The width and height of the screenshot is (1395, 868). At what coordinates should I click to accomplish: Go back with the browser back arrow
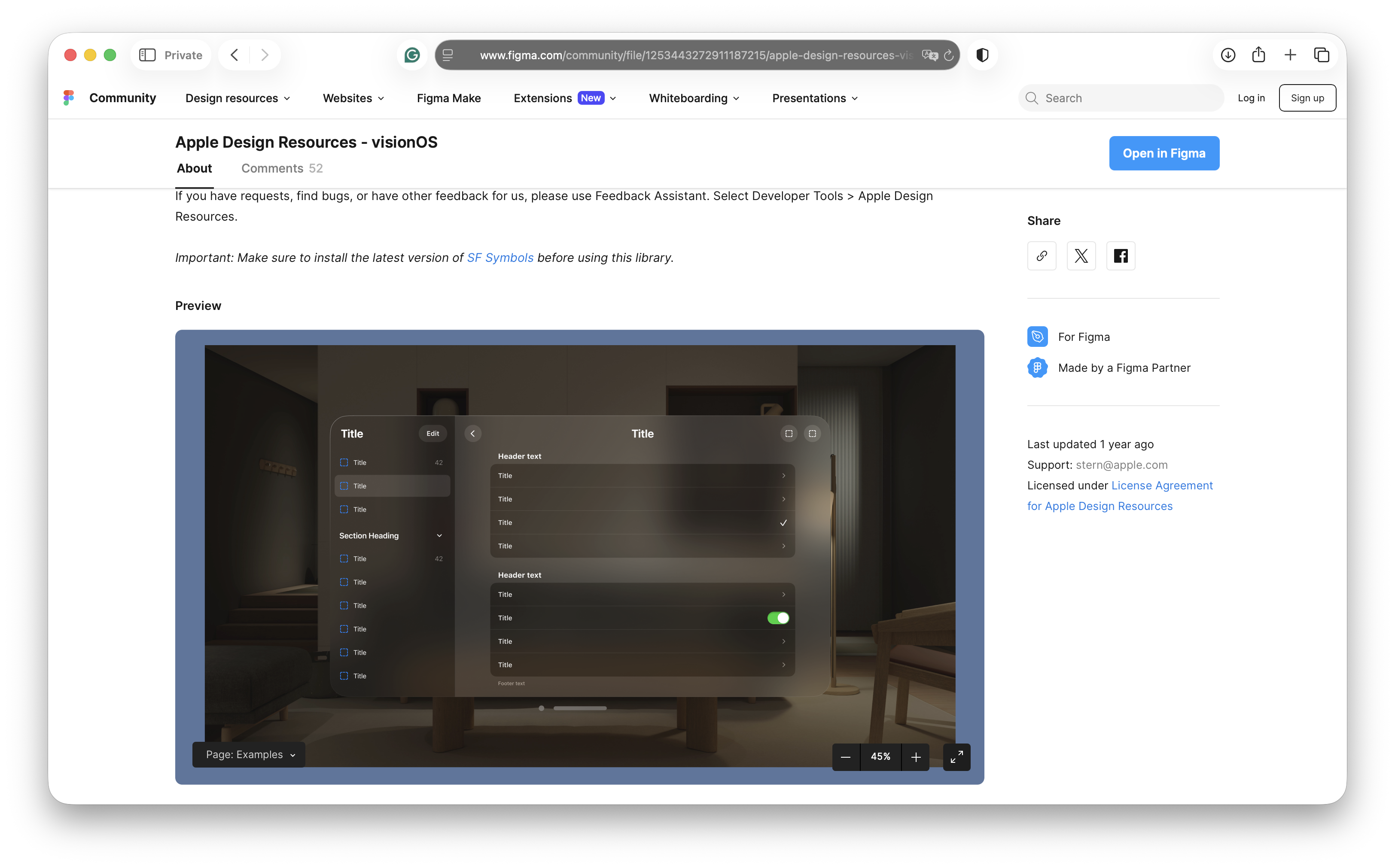[x=235, y=55]
